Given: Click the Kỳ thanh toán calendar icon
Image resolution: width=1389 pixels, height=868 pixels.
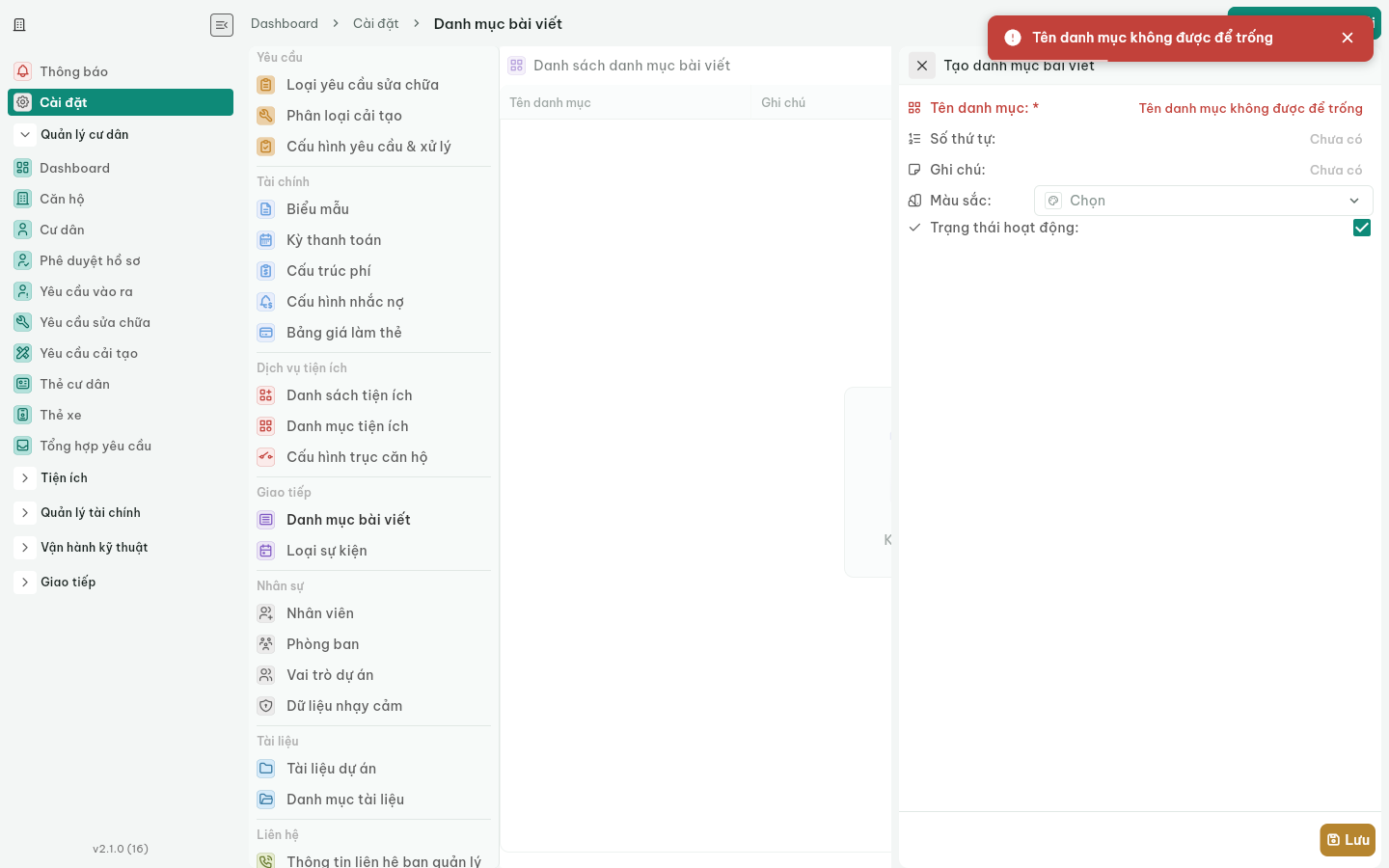Looking at the screenshot, I should pos(266,240).
